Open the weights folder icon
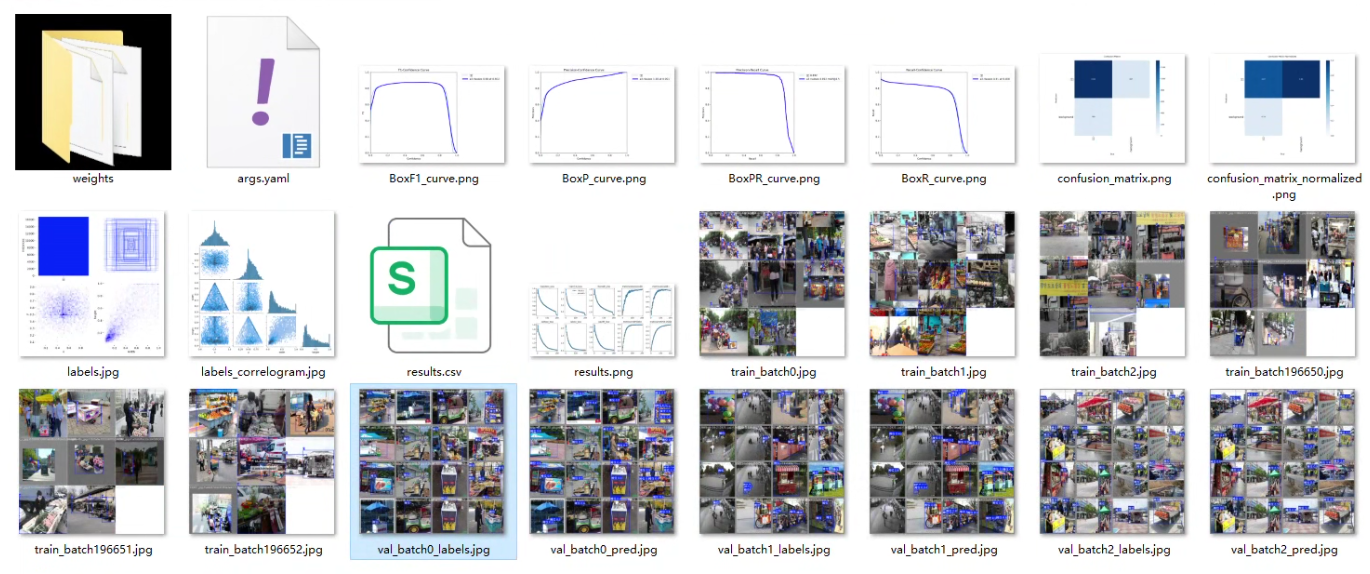The width and height of the screenshot is (1370, 574). 93,92
